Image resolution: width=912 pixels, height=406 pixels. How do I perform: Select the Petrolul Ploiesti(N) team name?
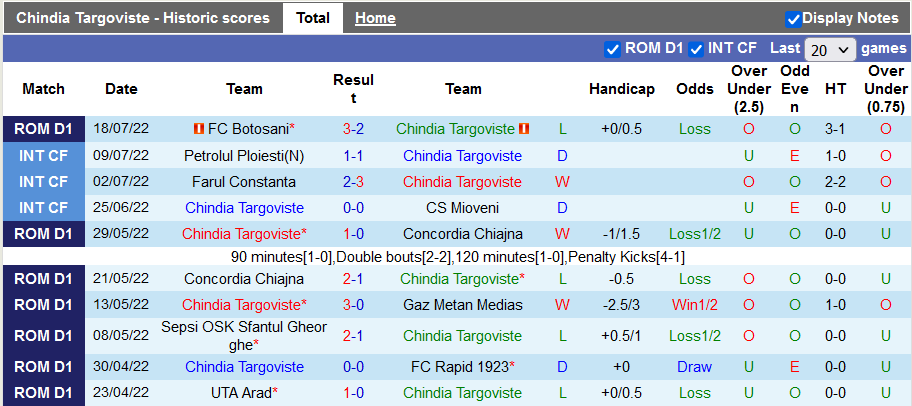tap(244, 156)
